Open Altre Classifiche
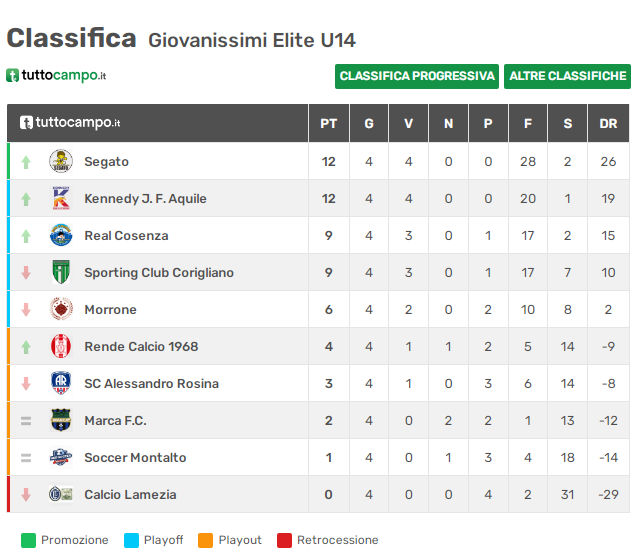Viewport: 636px width, 549px height. 567,76
